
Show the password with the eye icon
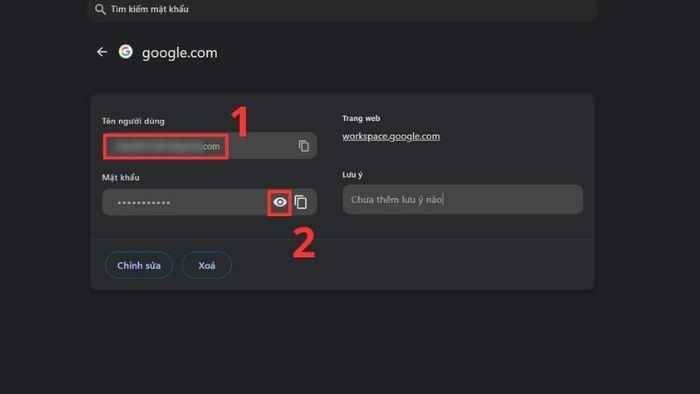279,203
